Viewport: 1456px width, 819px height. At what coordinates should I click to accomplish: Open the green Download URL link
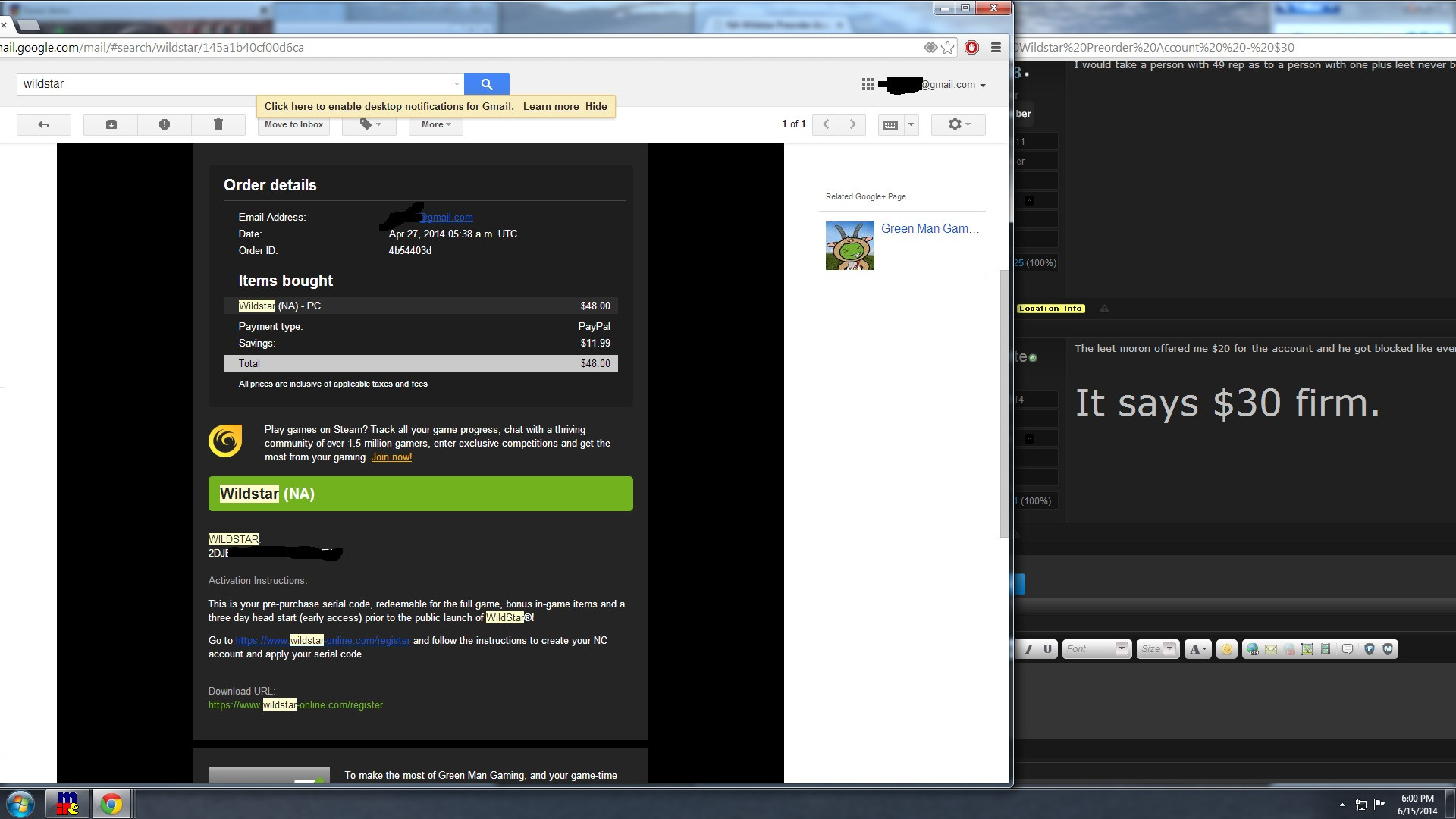click(296, 705)
